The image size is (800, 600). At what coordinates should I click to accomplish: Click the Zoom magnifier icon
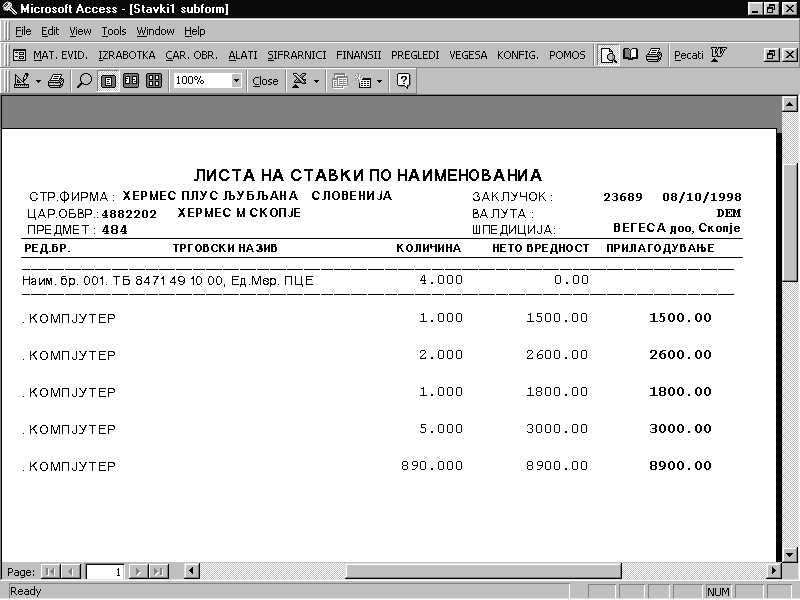(x=84, y=81)
